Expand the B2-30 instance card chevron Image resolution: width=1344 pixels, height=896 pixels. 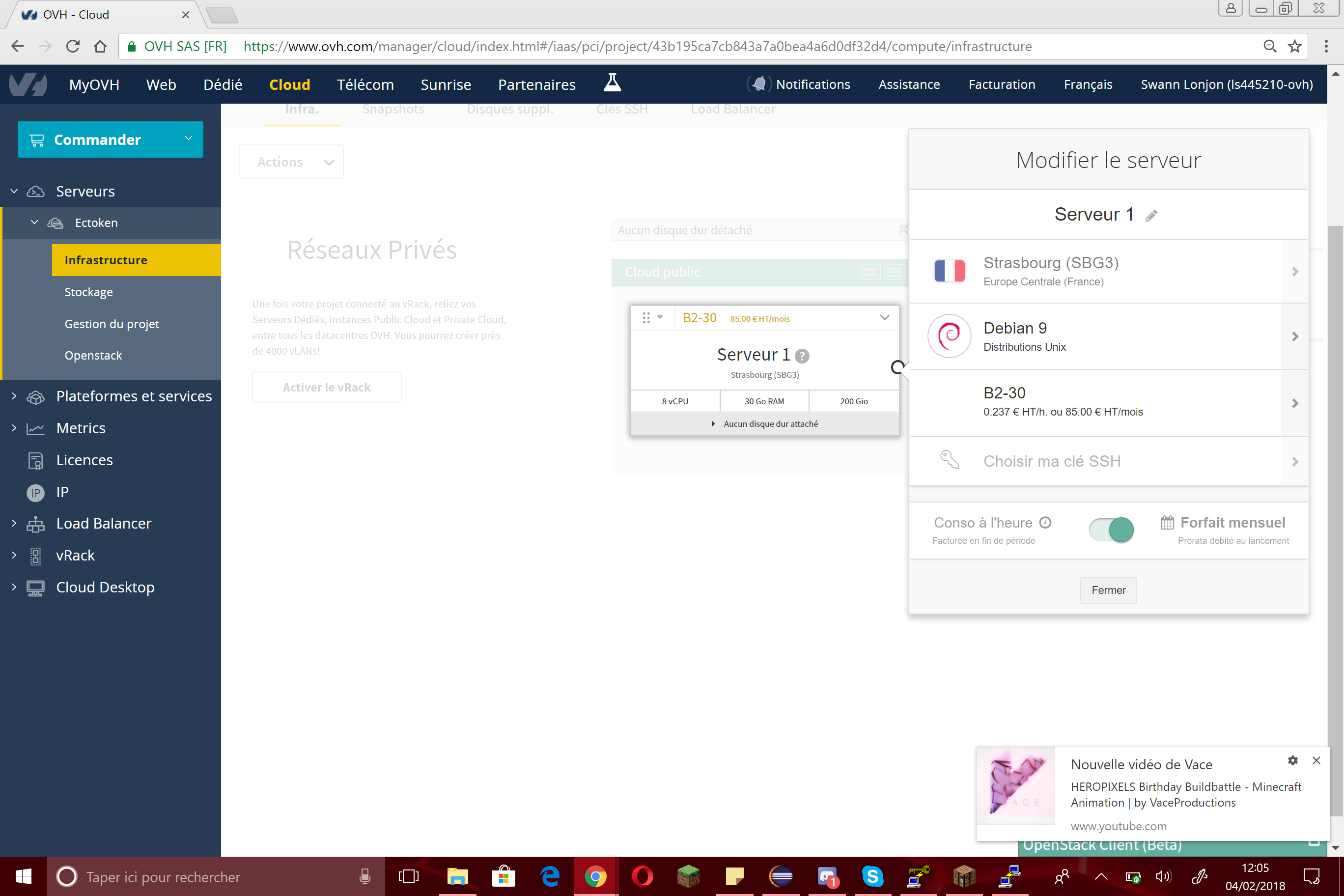pyautogui.click(x=884, y=318)
